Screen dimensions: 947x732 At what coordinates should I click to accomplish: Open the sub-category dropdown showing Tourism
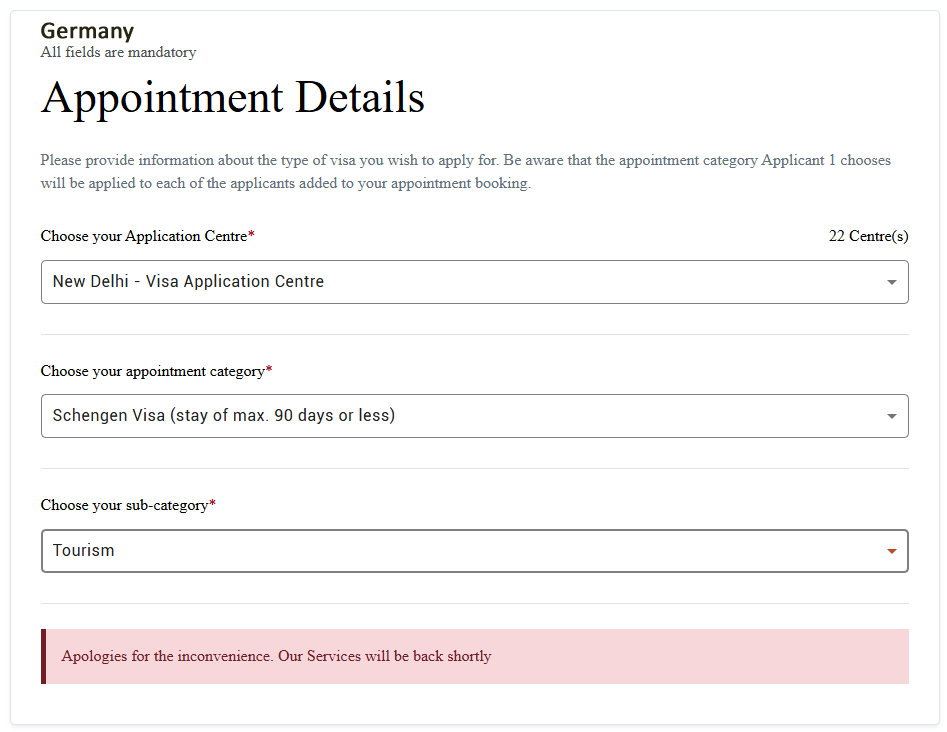(475, 551)
